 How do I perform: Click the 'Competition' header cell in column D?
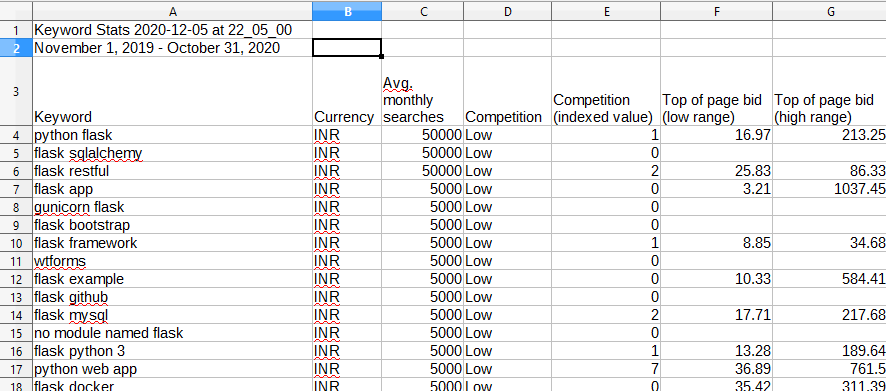507,92
